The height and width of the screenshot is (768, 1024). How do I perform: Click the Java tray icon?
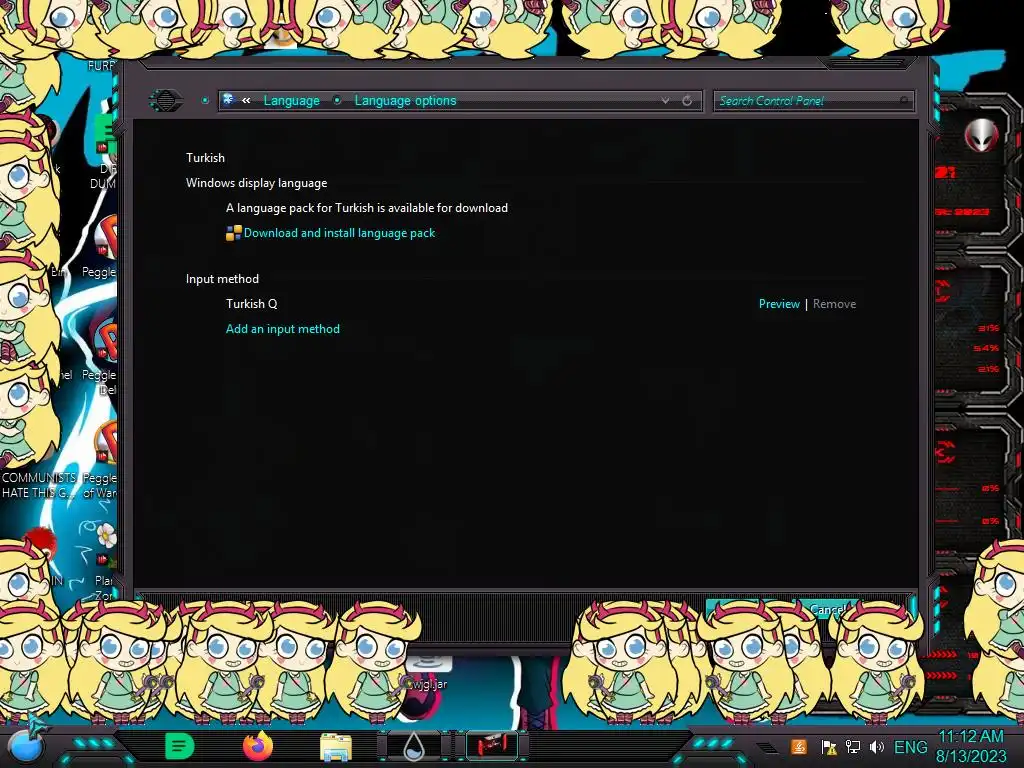point(798,747)
